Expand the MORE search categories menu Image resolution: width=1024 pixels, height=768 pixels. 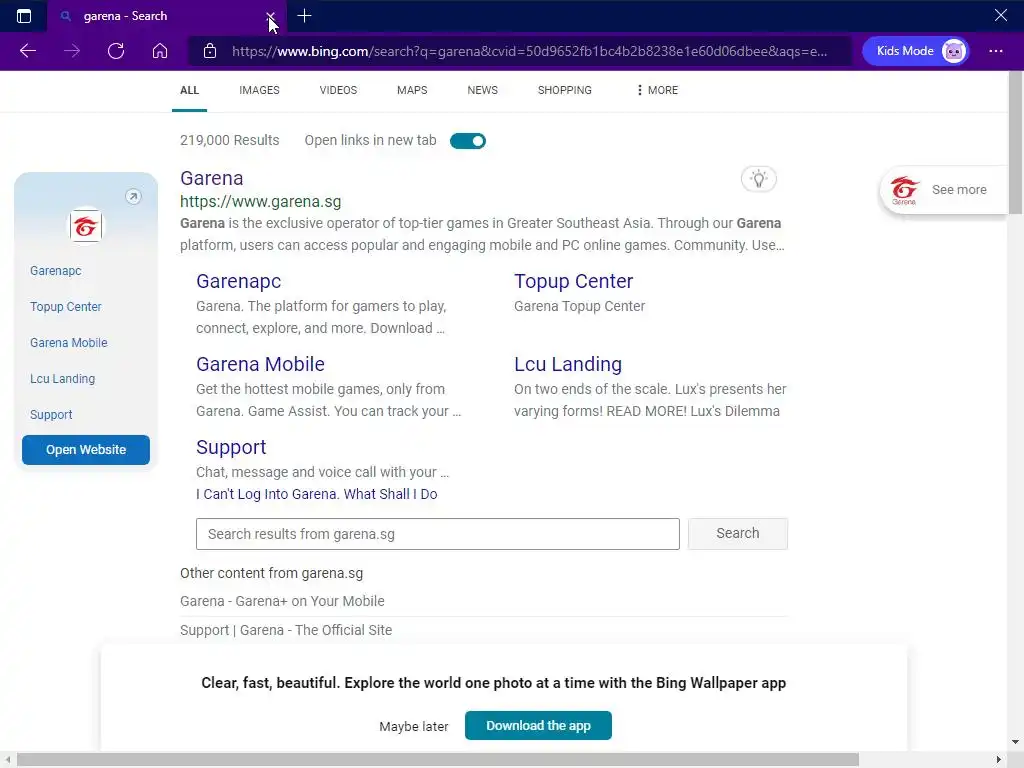[657, 90]
